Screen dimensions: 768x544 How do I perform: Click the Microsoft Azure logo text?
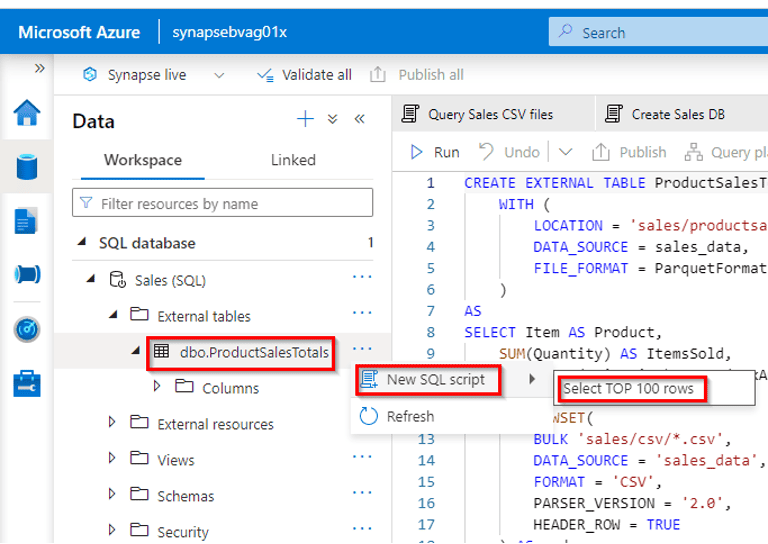click(x=79, y=32)
